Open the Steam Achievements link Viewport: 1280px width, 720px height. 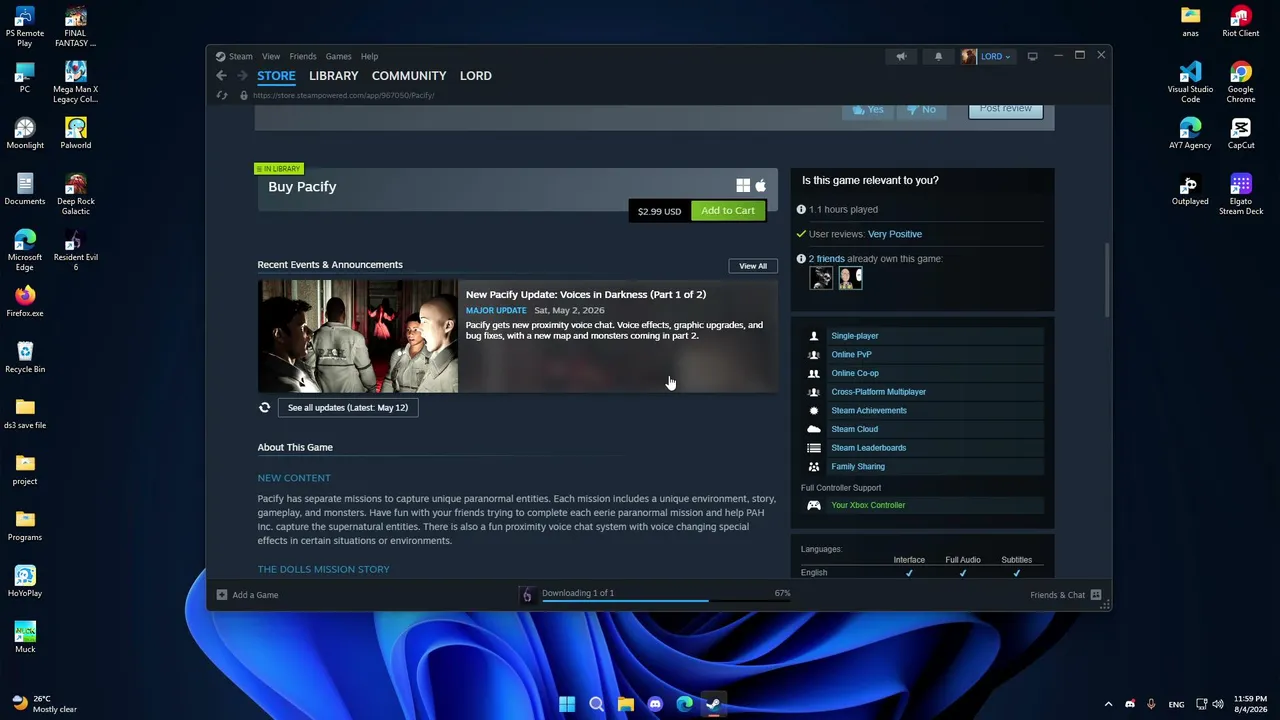[869, 411]
